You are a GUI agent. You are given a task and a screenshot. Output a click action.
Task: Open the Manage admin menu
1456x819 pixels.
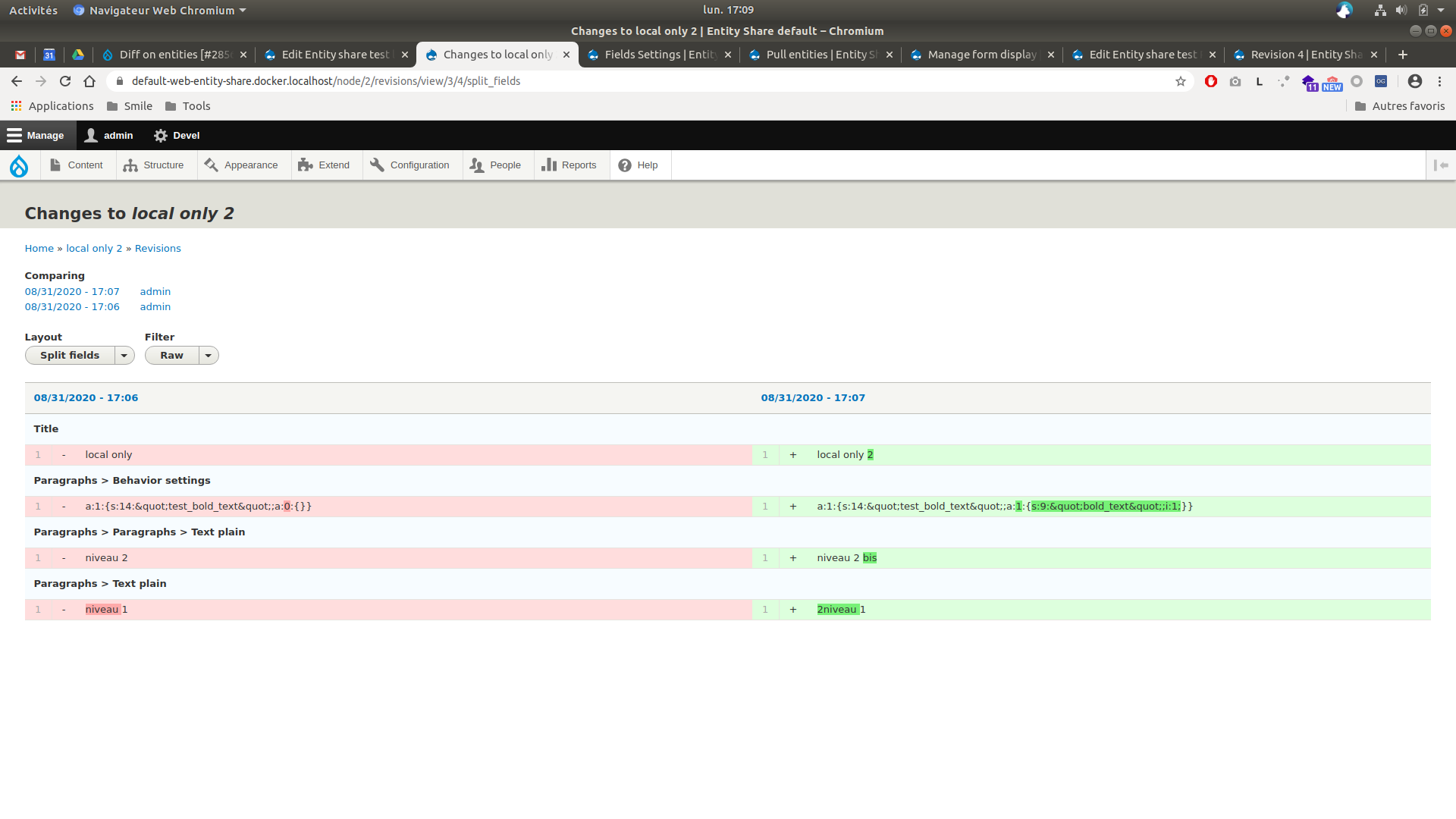[x=36, y=135]
